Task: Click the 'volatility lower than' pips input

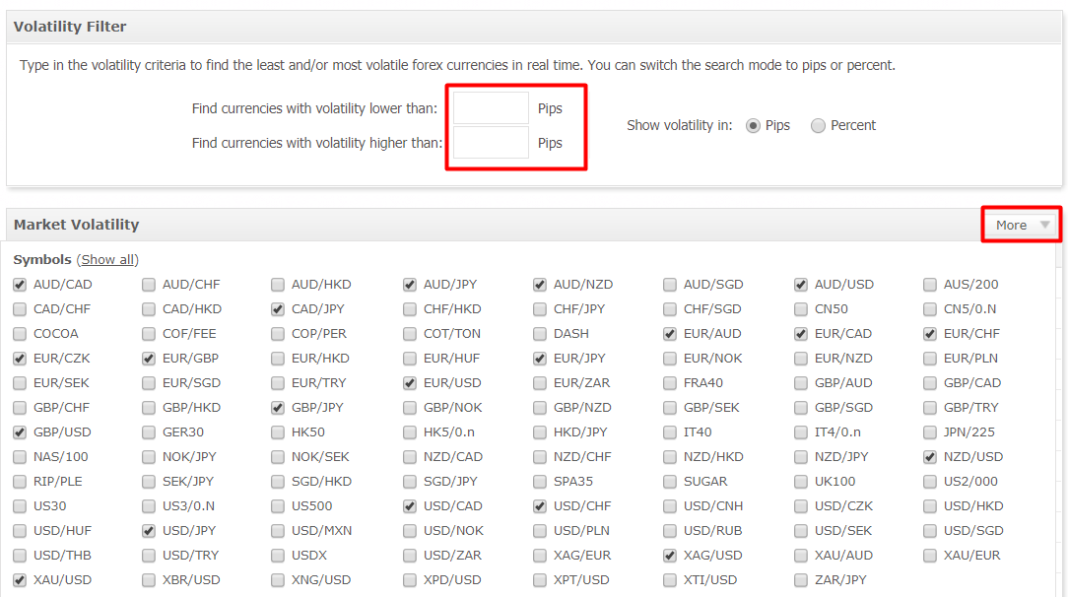Action: [x=490, y=108]
